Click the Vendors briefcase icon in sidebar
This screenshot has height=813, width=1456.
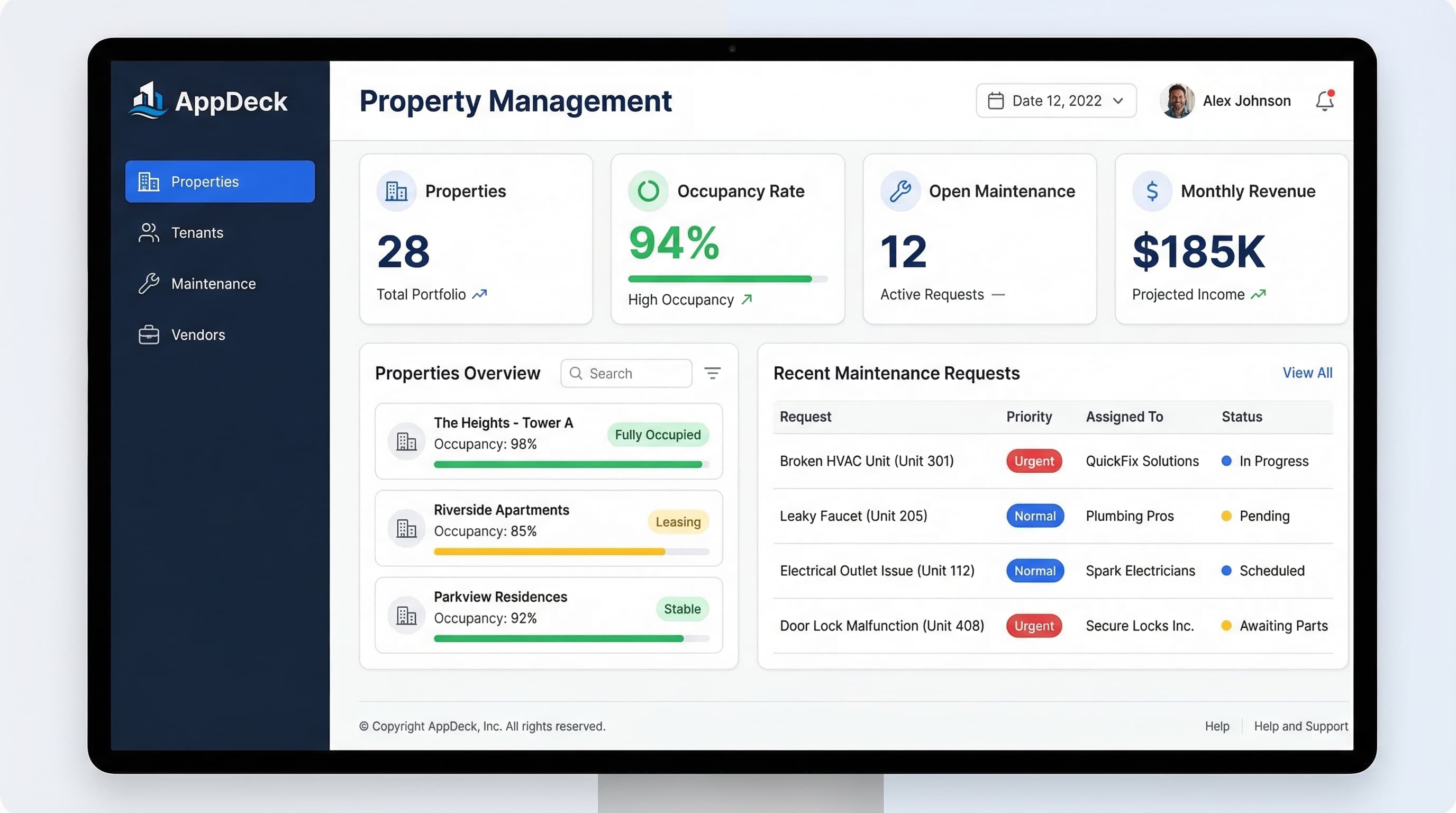[149, 335]
